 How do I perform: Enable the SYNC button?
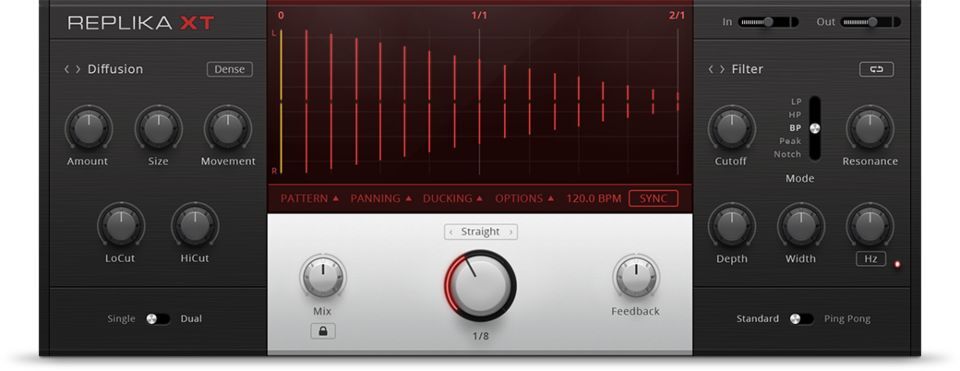click(653, 198)
